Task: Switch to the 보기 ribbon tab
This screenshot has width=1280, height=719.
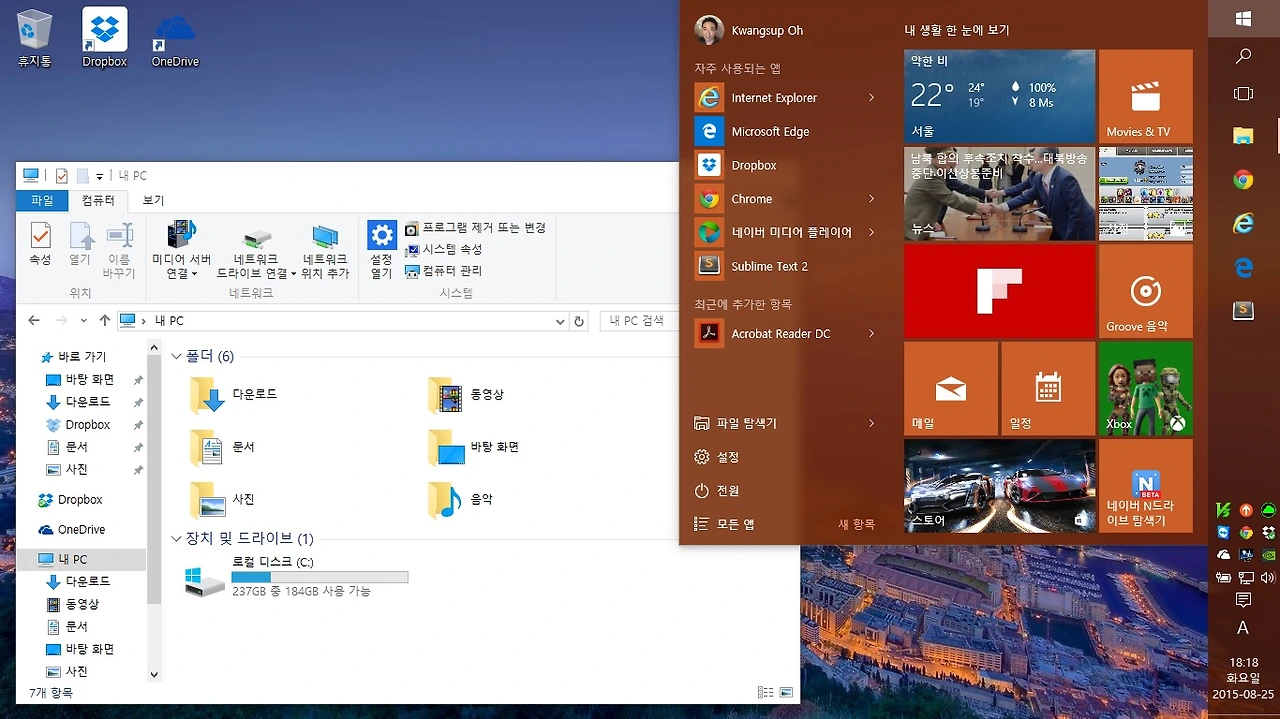Action: pos(153,200)
